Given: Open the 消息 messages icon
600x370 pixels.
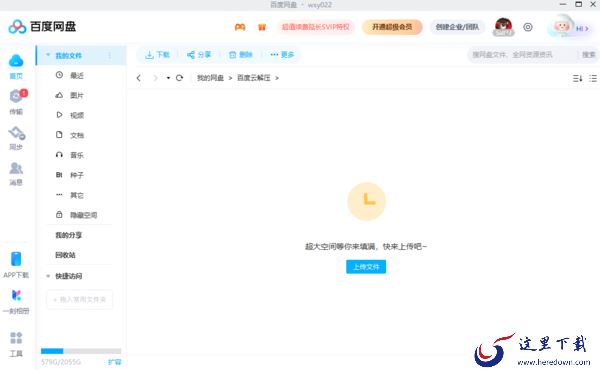Looking at the screenshot, I should (x=16, y=168).
